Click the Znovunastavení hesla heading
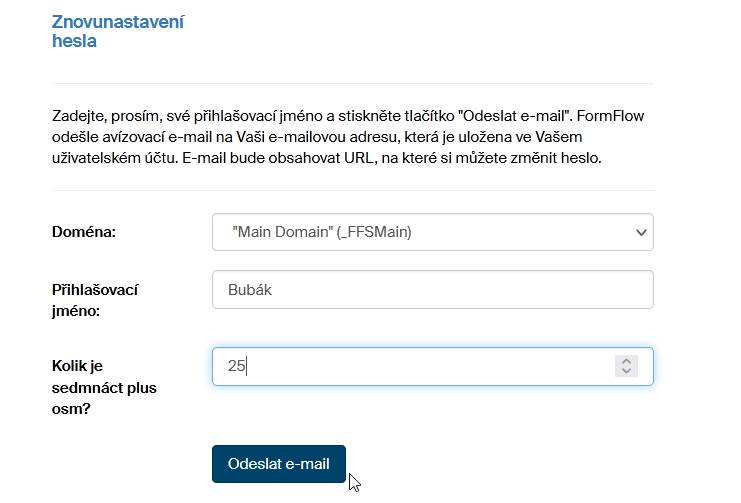 118,31
